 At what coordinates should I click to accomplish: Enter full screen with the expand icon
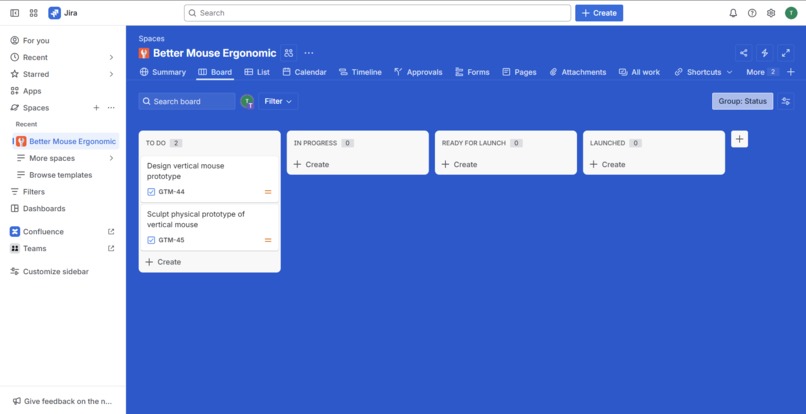tap(785, 52)
